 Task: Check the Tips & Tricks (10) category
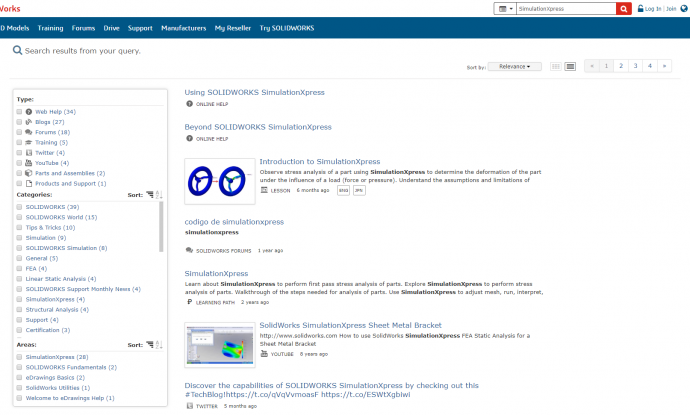[x=19, y=228]
